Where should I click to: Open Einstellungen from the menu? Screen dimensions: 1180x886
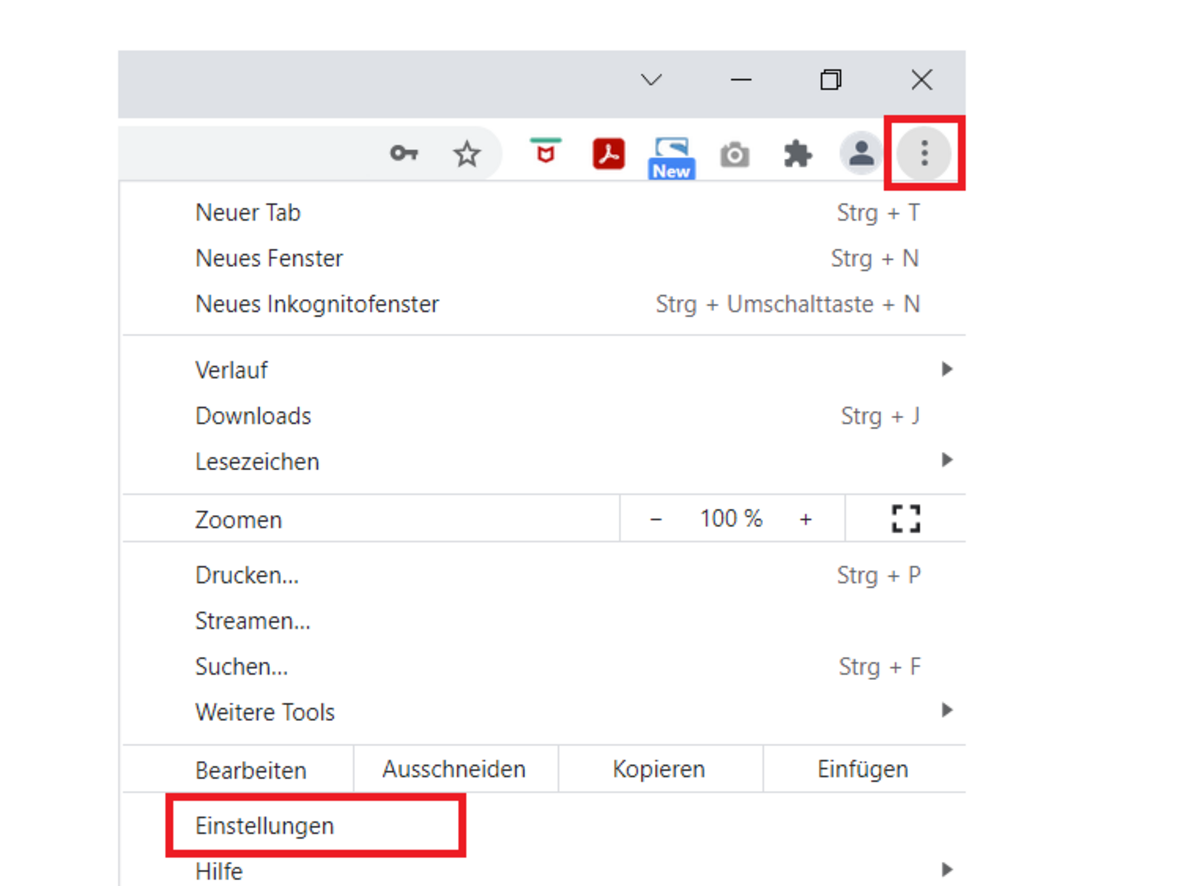click(265, 826)
